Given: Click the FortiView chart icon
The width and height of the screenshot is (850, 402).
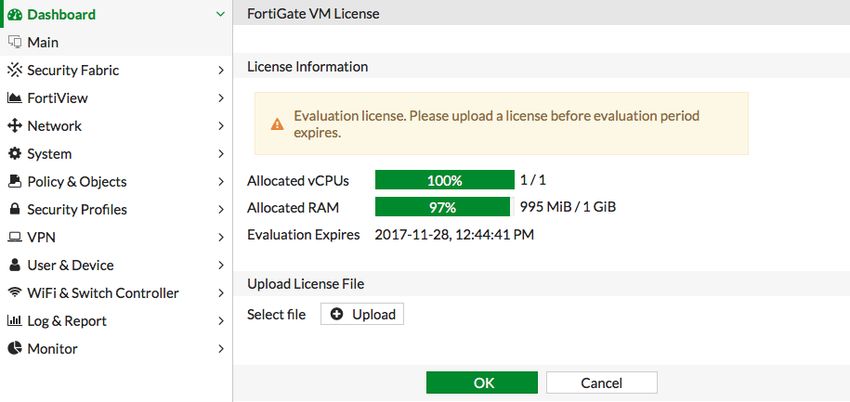Looking at the screenshot, I should point(15,98).
